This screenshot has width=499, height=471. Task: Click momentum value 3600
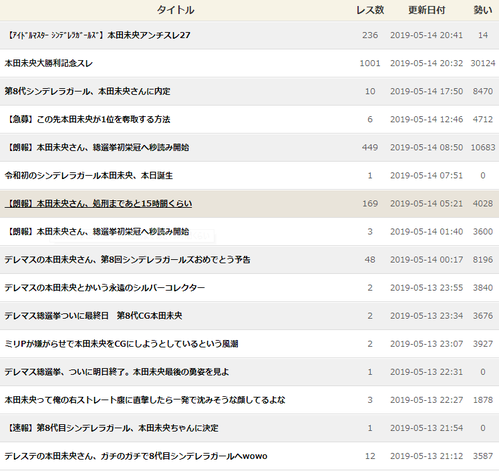(483, 231)
